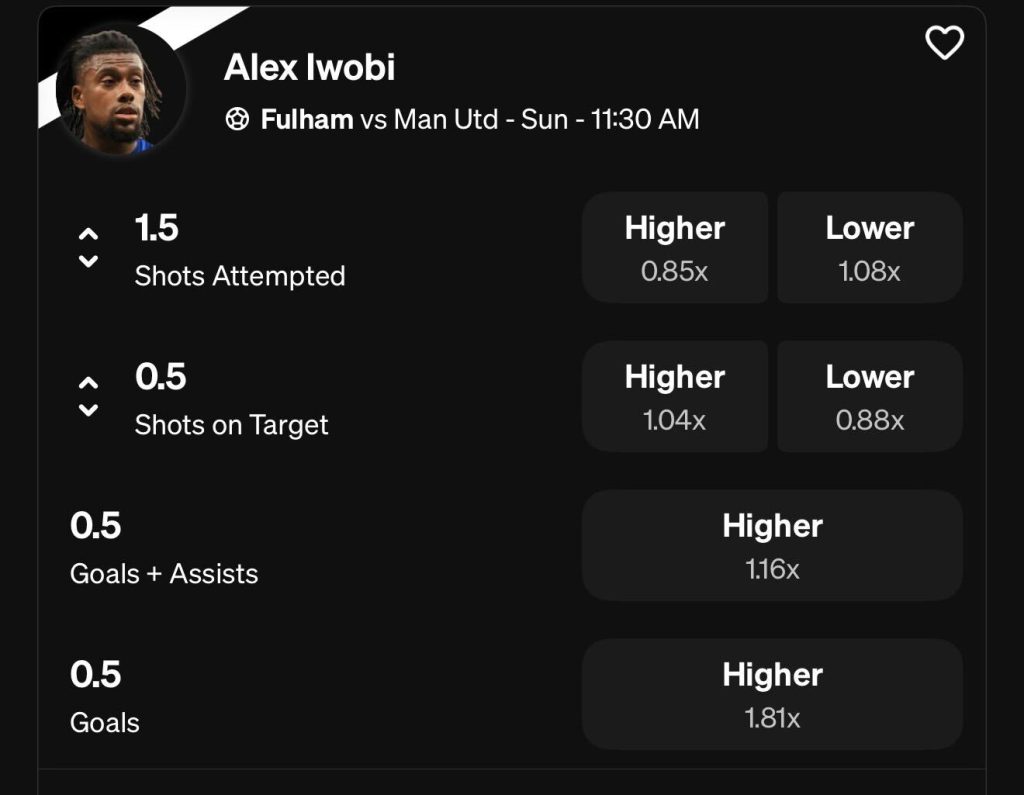Raise the Shots Attempted line with the up chevron
Image resolution: width=1024 pixels, height=795 pixels.
(88, 233)
